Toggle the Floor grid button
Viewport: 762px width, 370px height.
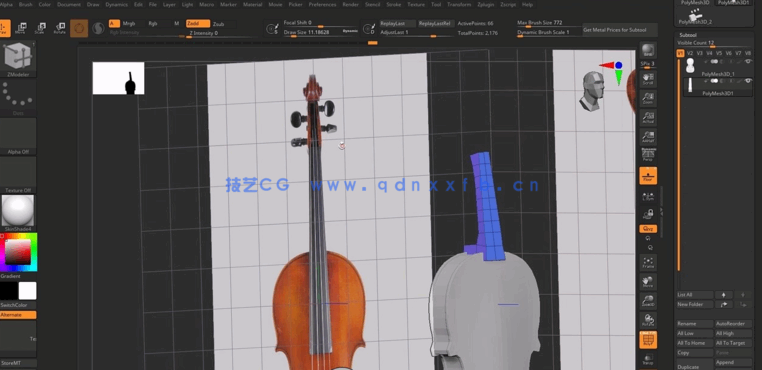coord(648,176)
